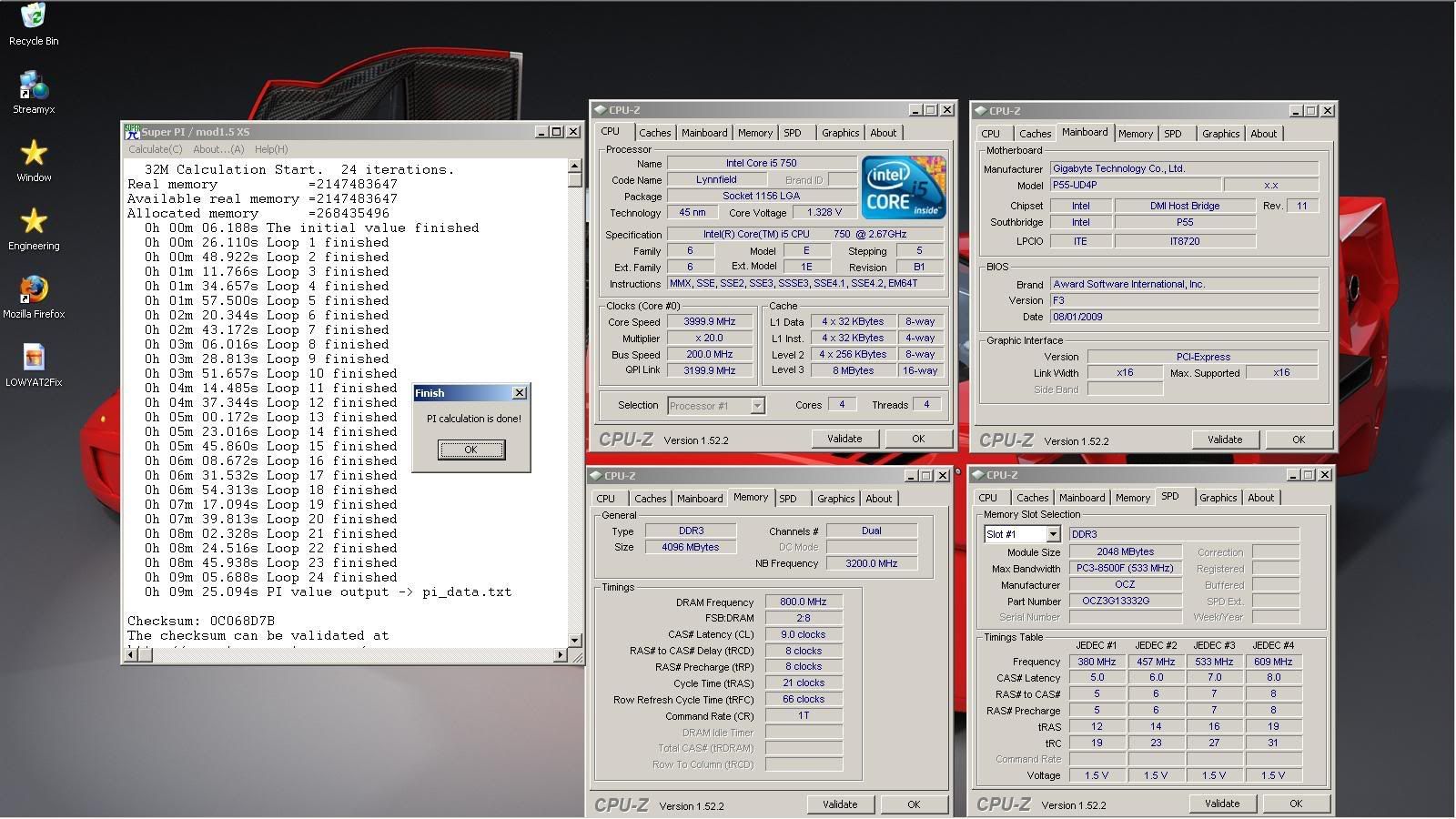Viewport: 1456px width, 819px height.
Task: Open the Engineering starred desktop shortcut
Action: pos(34,222)
